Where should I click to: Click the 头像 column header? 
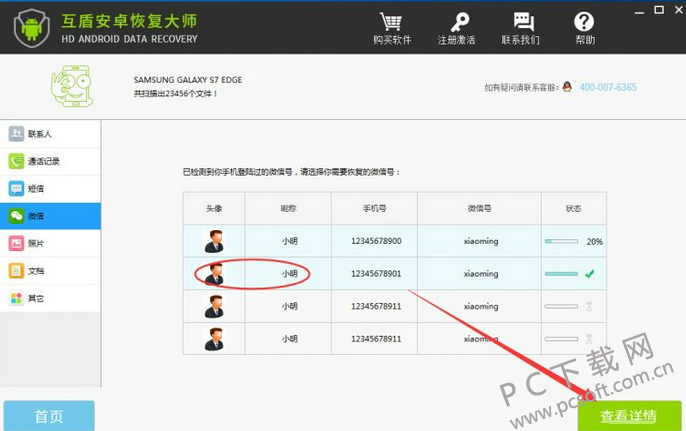(x=214, y=208)
